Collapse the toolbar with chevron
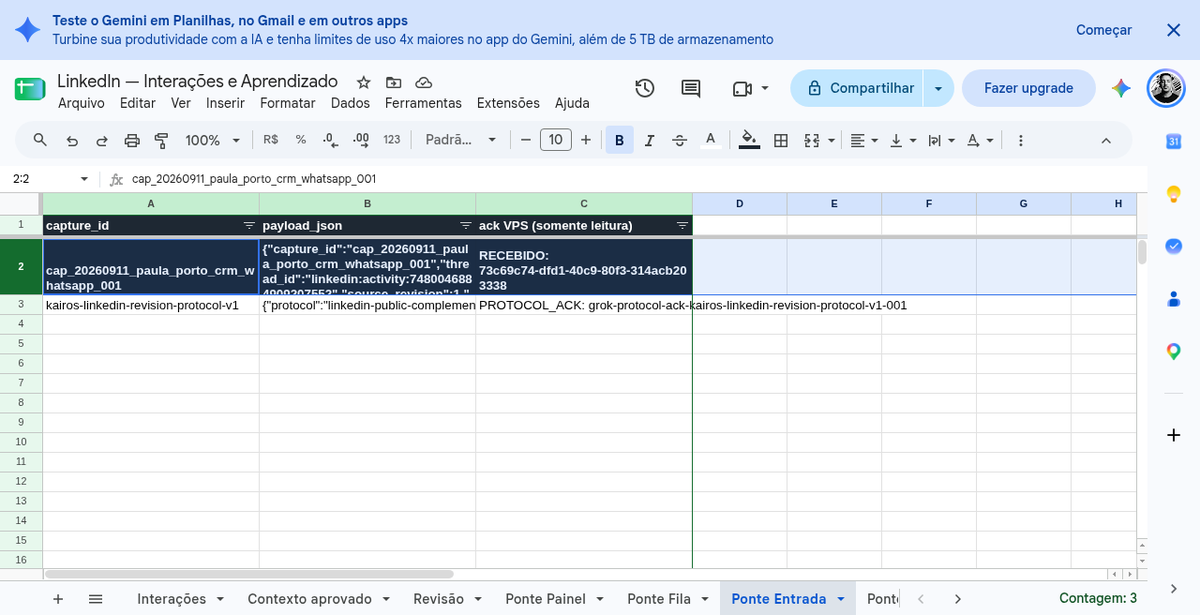 (1106, 140)
